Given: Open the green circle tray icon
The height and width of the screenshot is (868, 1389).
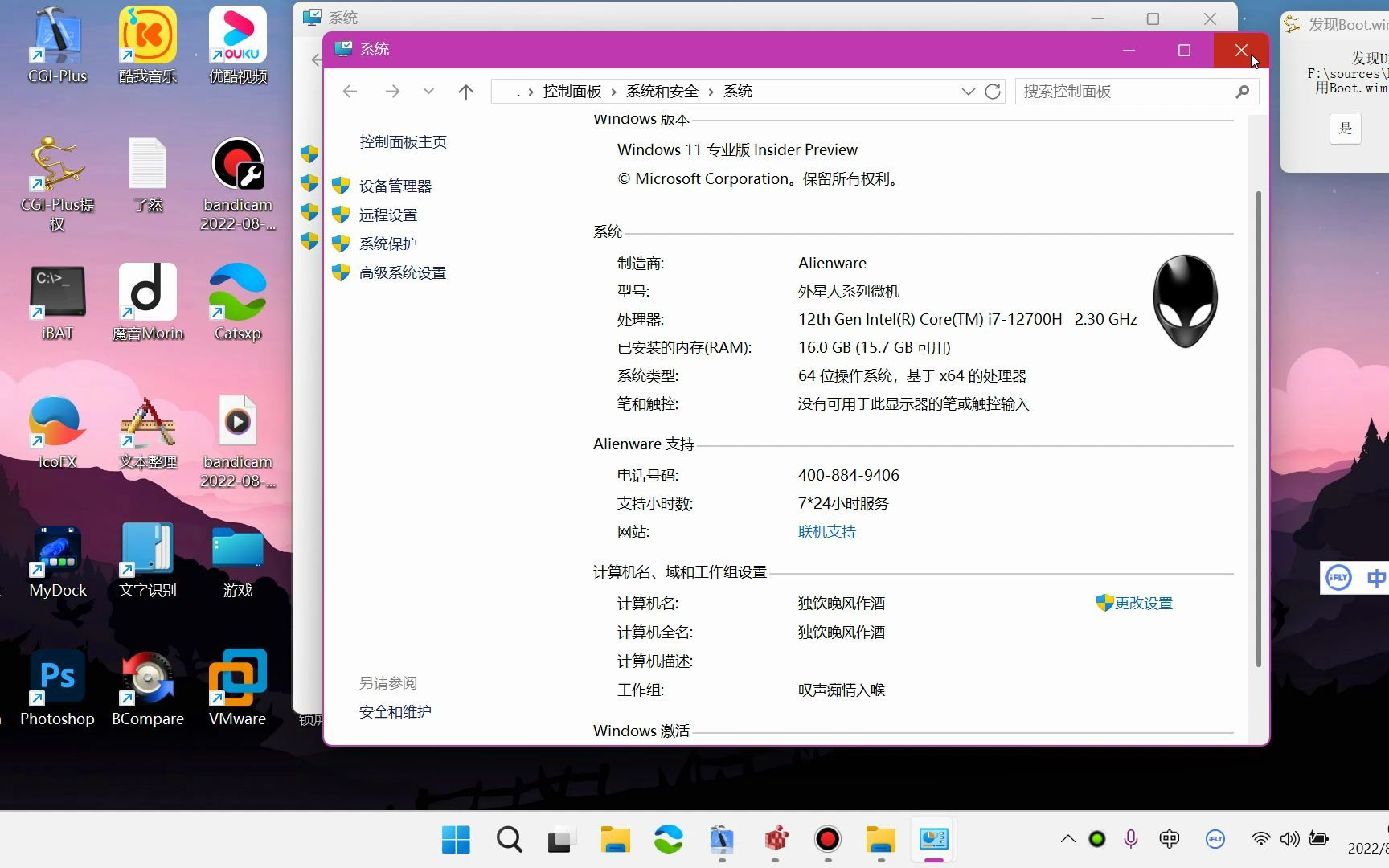Looking at the screenshot, I should (1096, 839).
